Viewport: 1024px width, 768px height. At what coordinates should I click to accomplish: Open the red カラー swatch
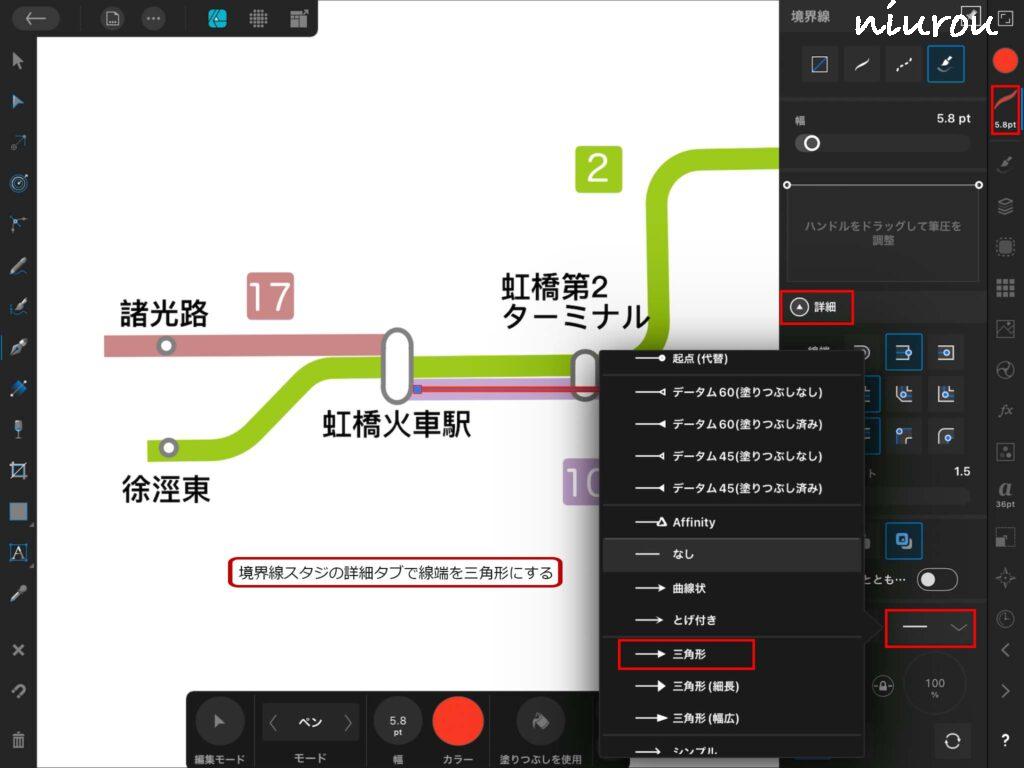click(x=458, y=720)
